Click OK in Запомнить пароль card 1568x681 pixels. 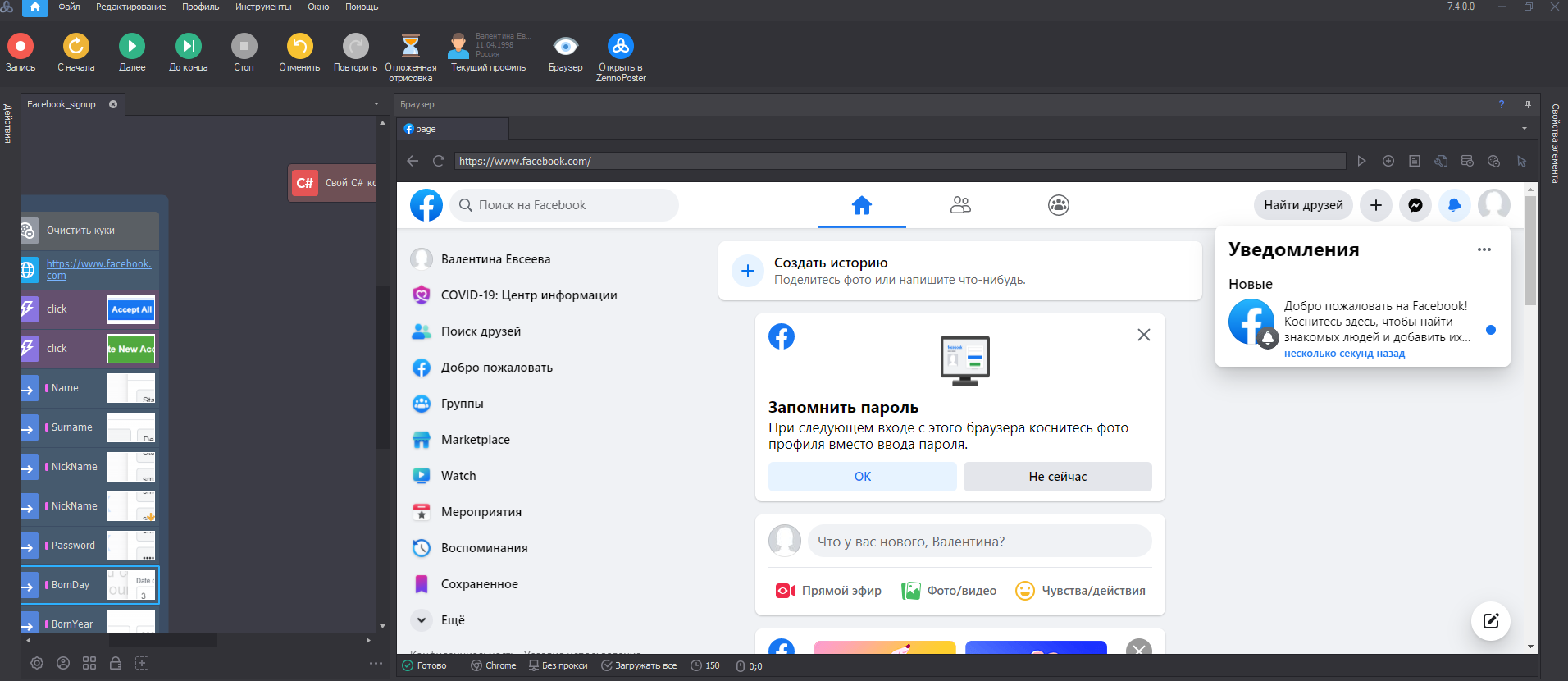[x=863, y=477]
